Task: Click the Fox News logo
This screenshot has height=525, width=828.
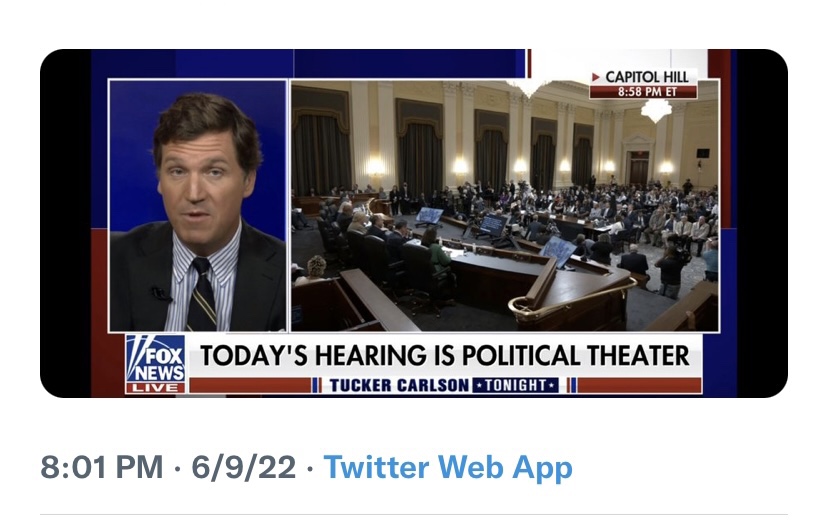Action: (x=155, y=358)
